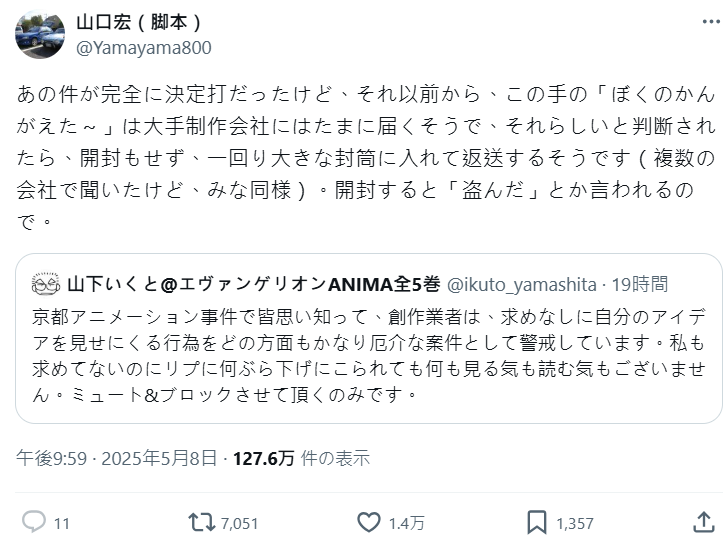View the 127.6万 件の表示 count
This screenshot has height=537, width=724.
301,458
